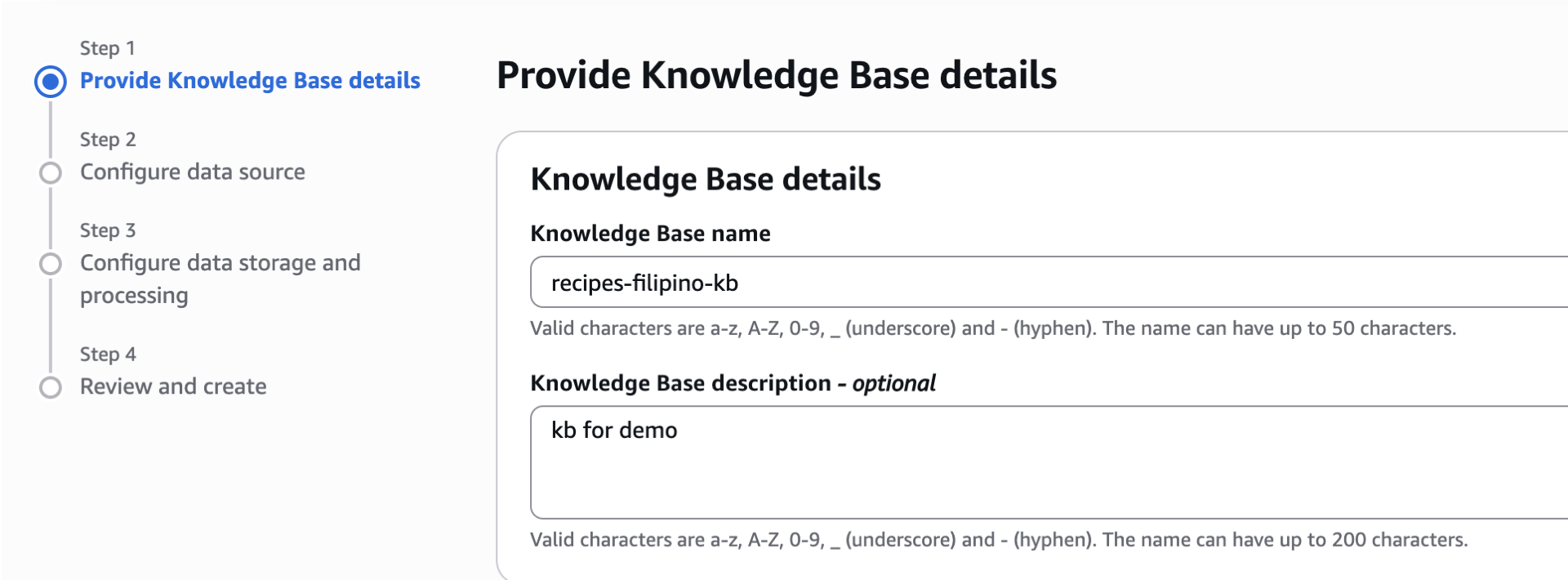This screenshot has height=580, width=1568.
Task: Go to the Configure data source step
Action: (x=193, y=172)
